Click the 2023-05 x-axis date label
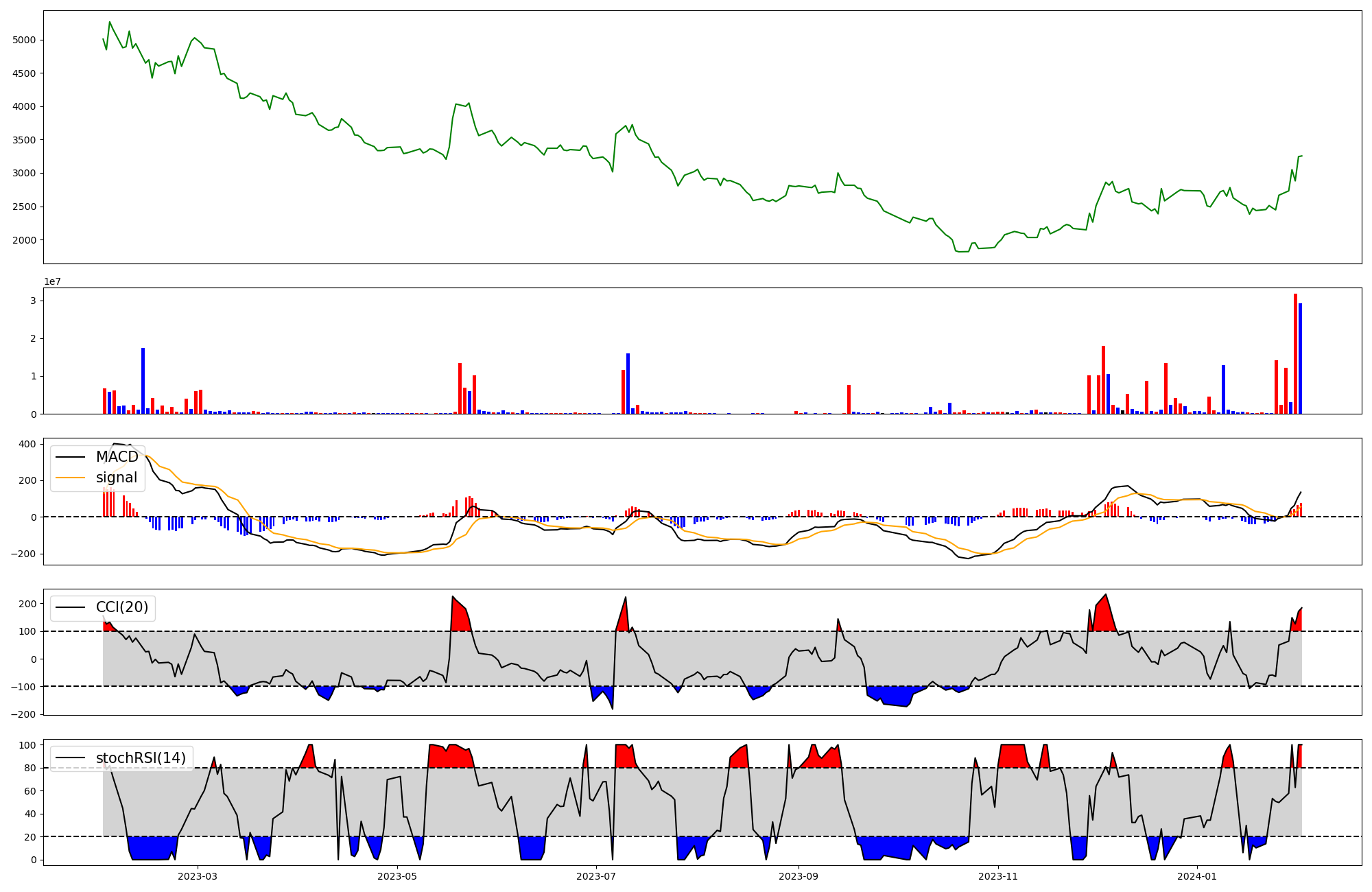The height and width of the screenshot is (892, 1372). (397, 876)
